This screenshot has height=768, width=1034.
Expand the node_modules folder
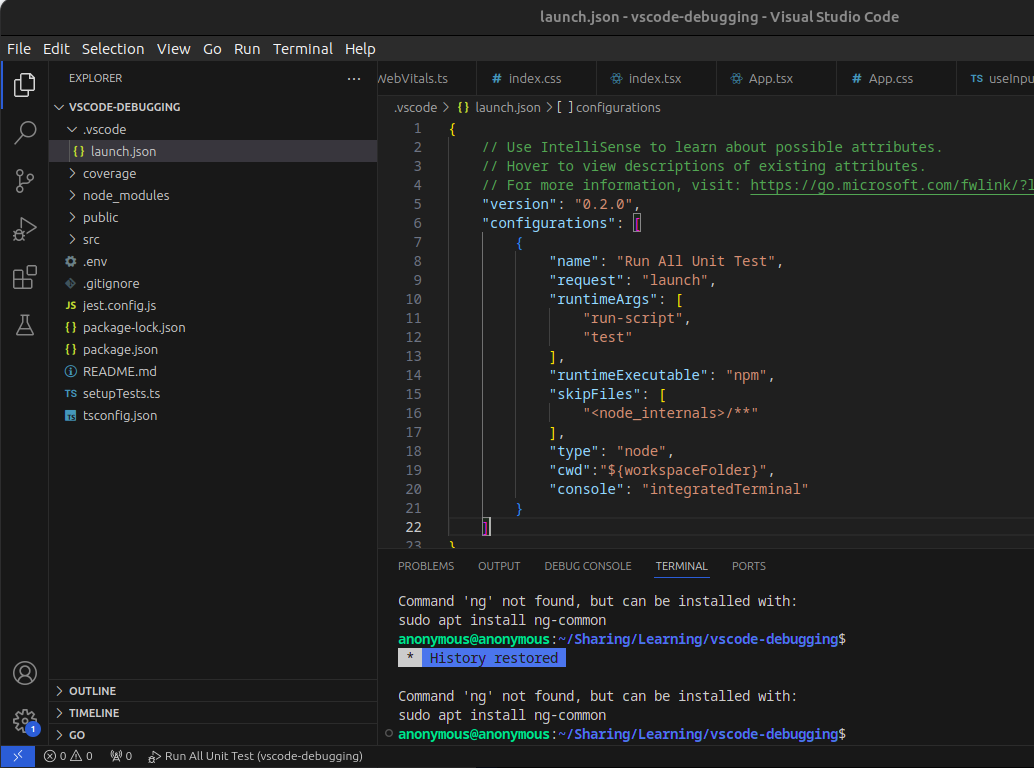point(125,195)
